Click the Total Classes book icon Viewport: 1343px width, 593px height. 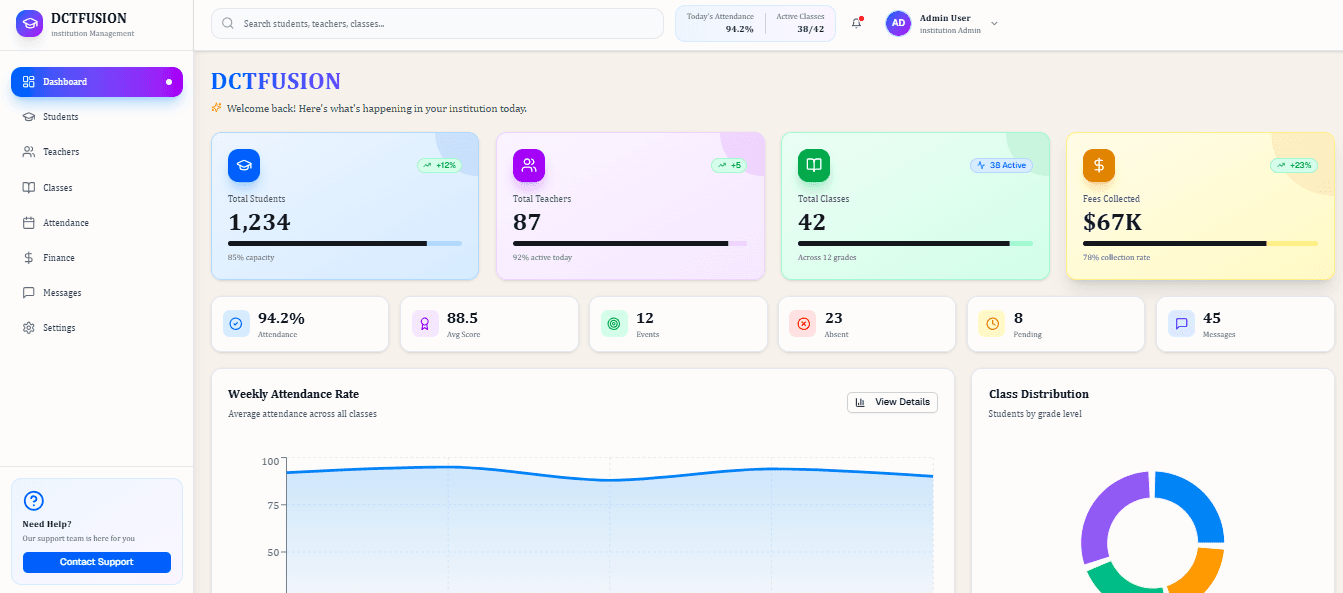coord(814,165)
